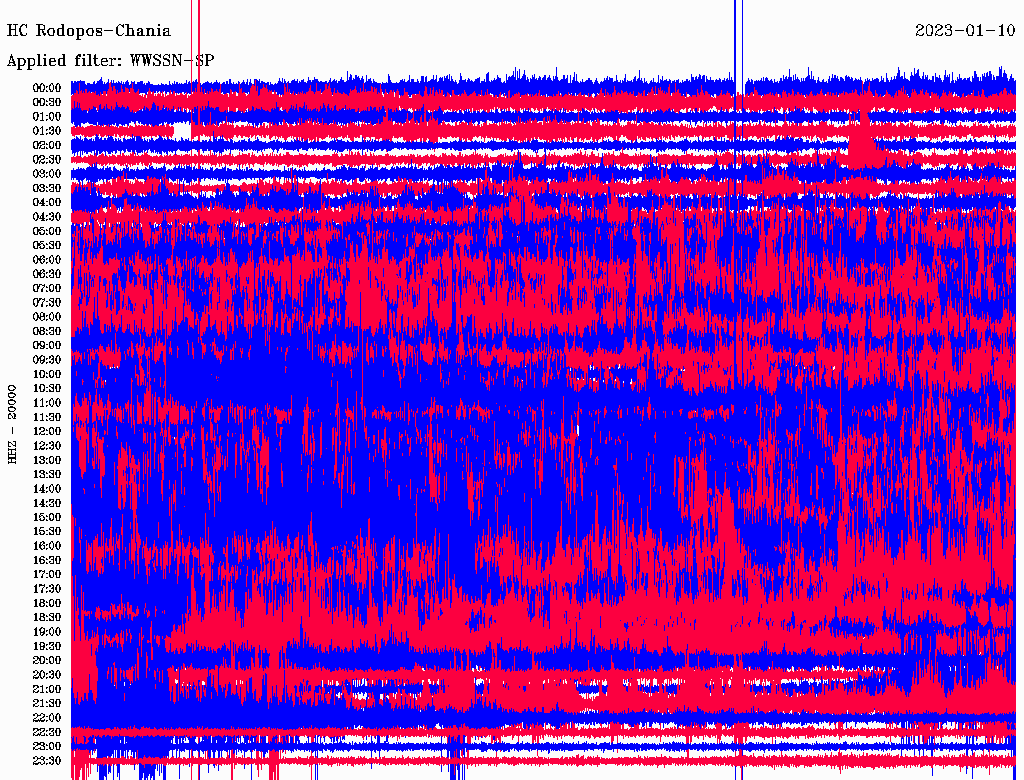Select the 03:00 time row label

pyautogui.click(x=47, y=174)
